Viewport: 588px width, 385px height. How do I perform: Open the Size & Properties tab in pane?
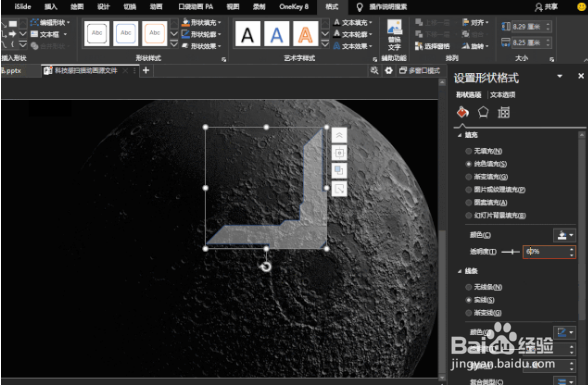(503, 112)
